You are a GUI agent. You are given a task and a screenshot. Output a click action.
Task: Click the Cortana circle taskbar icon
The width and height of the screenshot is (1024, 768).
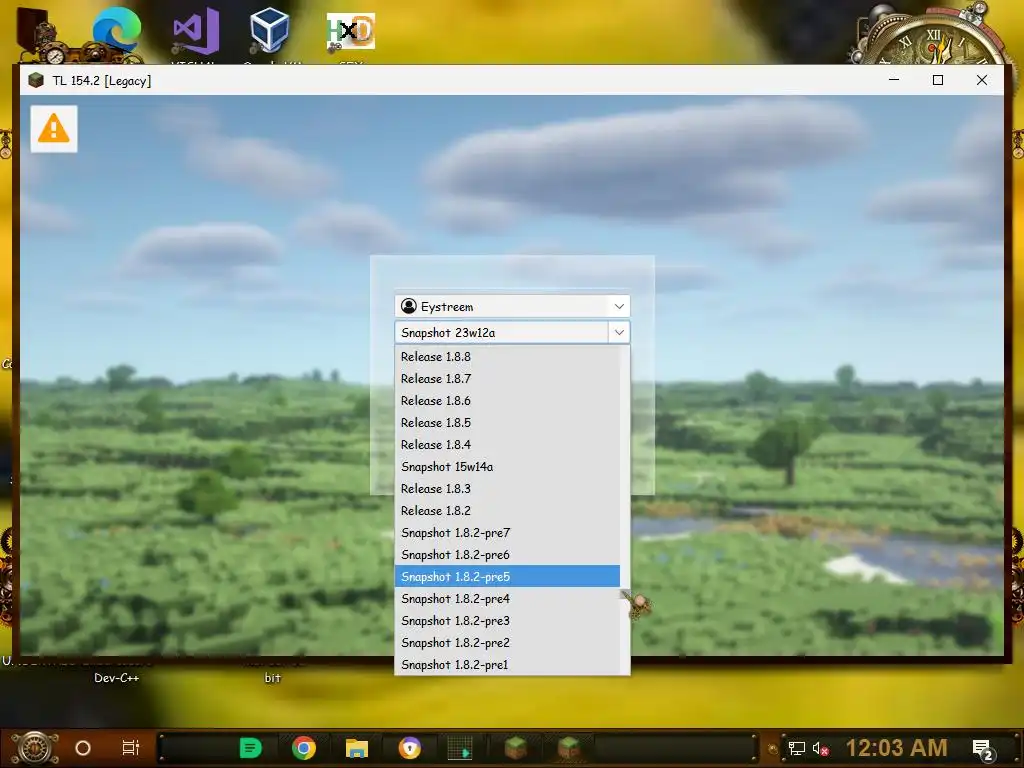83,748
